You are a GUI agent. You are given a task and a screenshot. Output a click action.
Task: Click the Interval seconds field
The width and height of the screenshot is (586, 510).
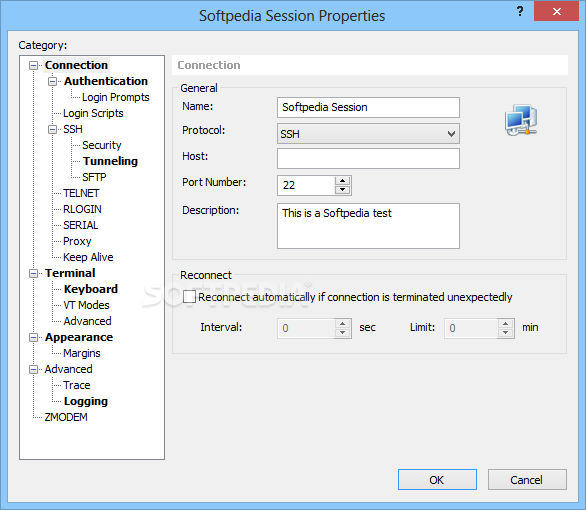pos(306,328)
